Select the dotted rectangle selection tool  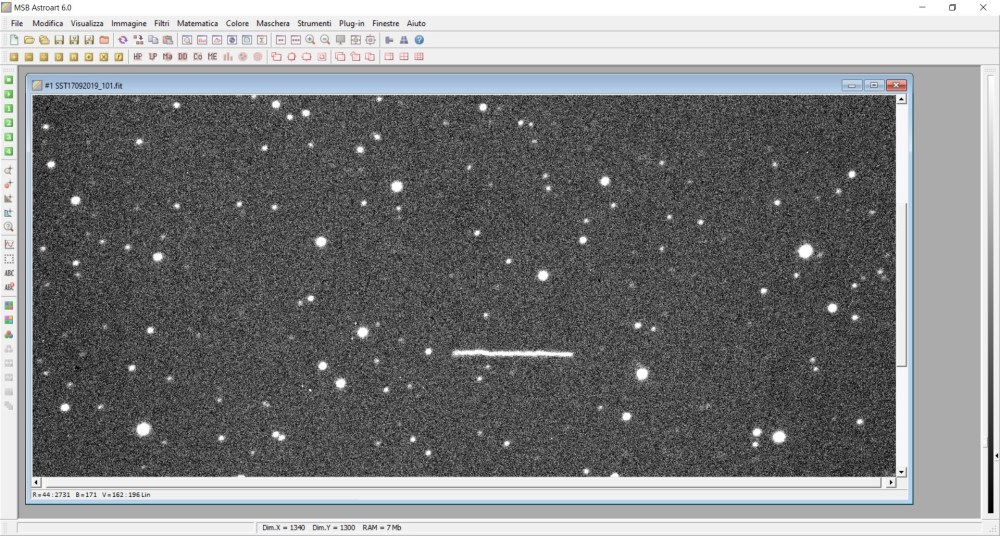click(x=9, y=259)
